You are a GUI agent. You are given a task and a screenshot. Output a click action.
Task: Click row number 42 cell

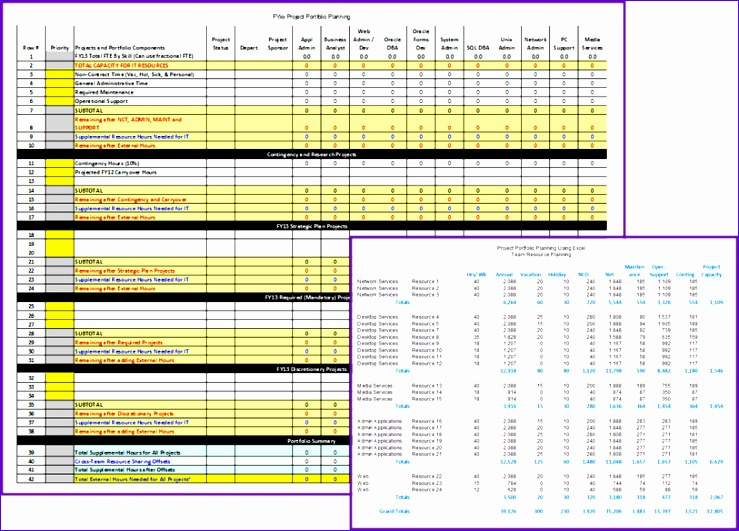point(31,479)
